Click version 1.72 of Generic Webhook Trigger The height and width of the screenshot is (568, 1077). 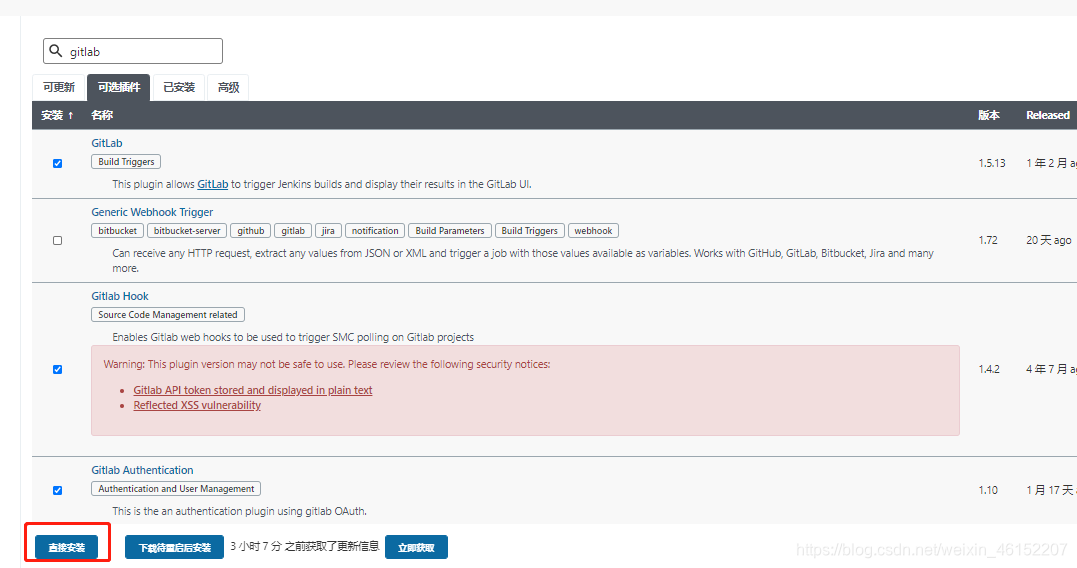pyautogui.click(x=988, y=240)
